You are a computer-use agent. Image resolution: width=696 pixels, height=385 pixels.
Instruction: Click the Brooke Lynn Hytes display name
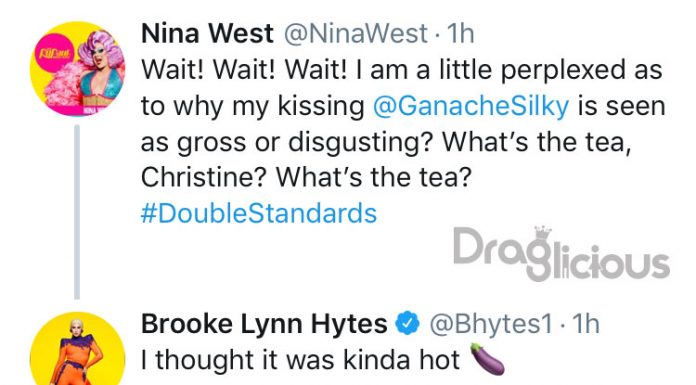pos(264,324)
